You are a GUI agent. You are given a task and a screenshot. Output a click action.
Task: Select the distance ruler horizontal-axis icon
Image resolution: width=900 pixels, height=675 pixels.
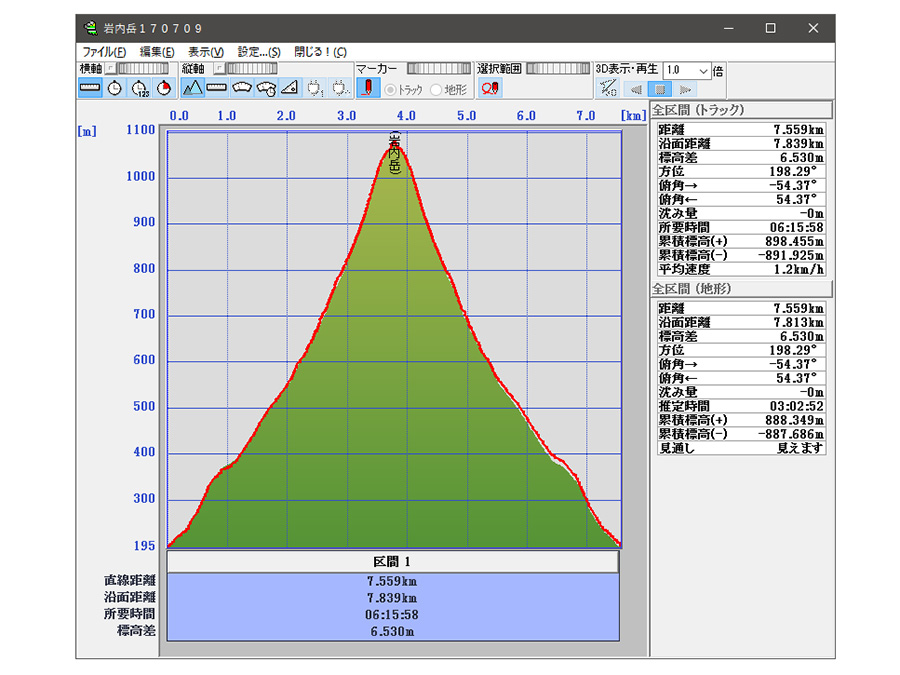point(90,88)
